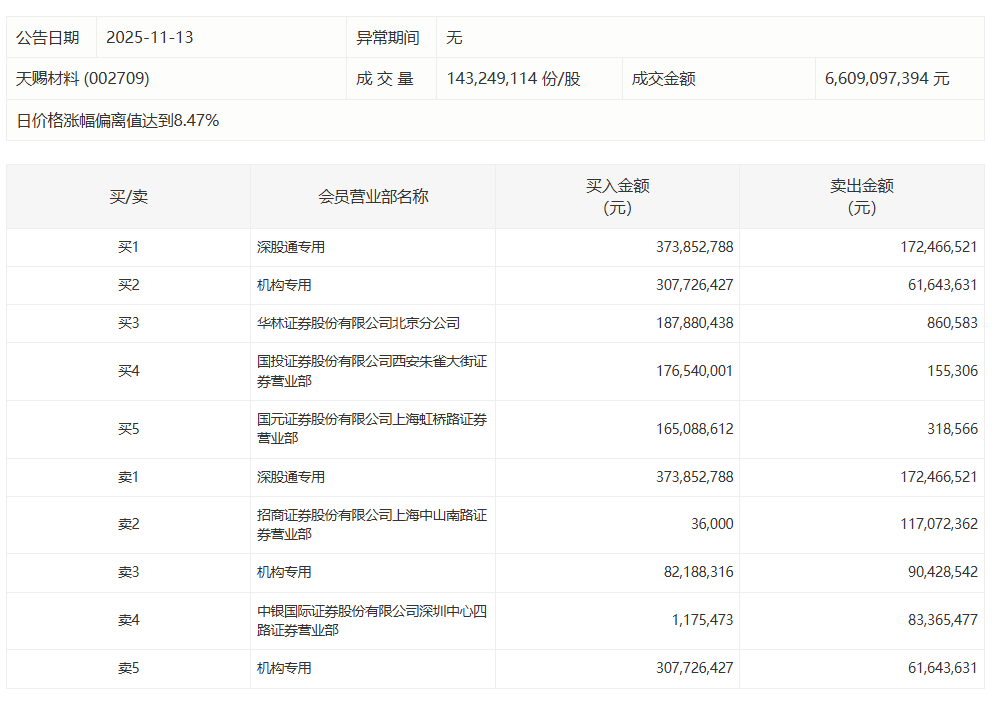Click sell amount 90,428,542

tap(943, 571)
